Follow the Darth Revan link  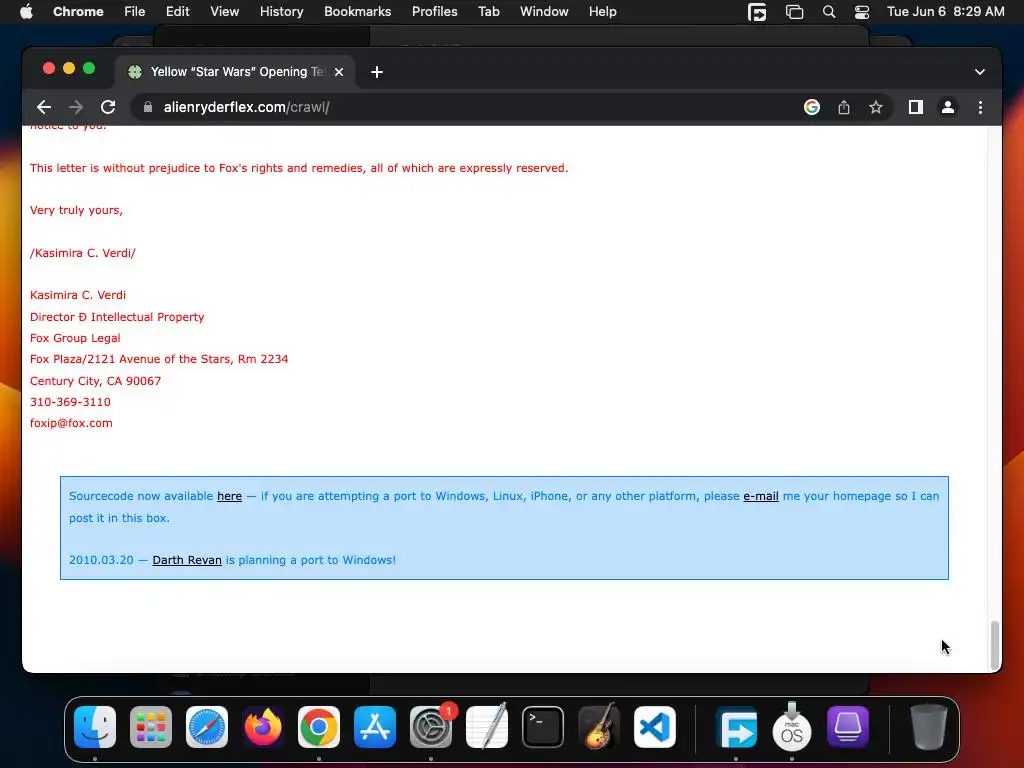point(187,560)
